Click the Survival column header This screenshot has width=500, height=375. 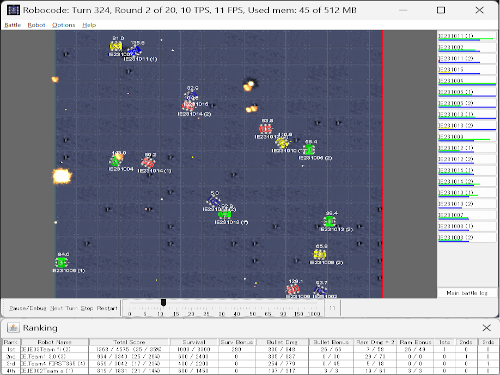(x=194, y=342)
